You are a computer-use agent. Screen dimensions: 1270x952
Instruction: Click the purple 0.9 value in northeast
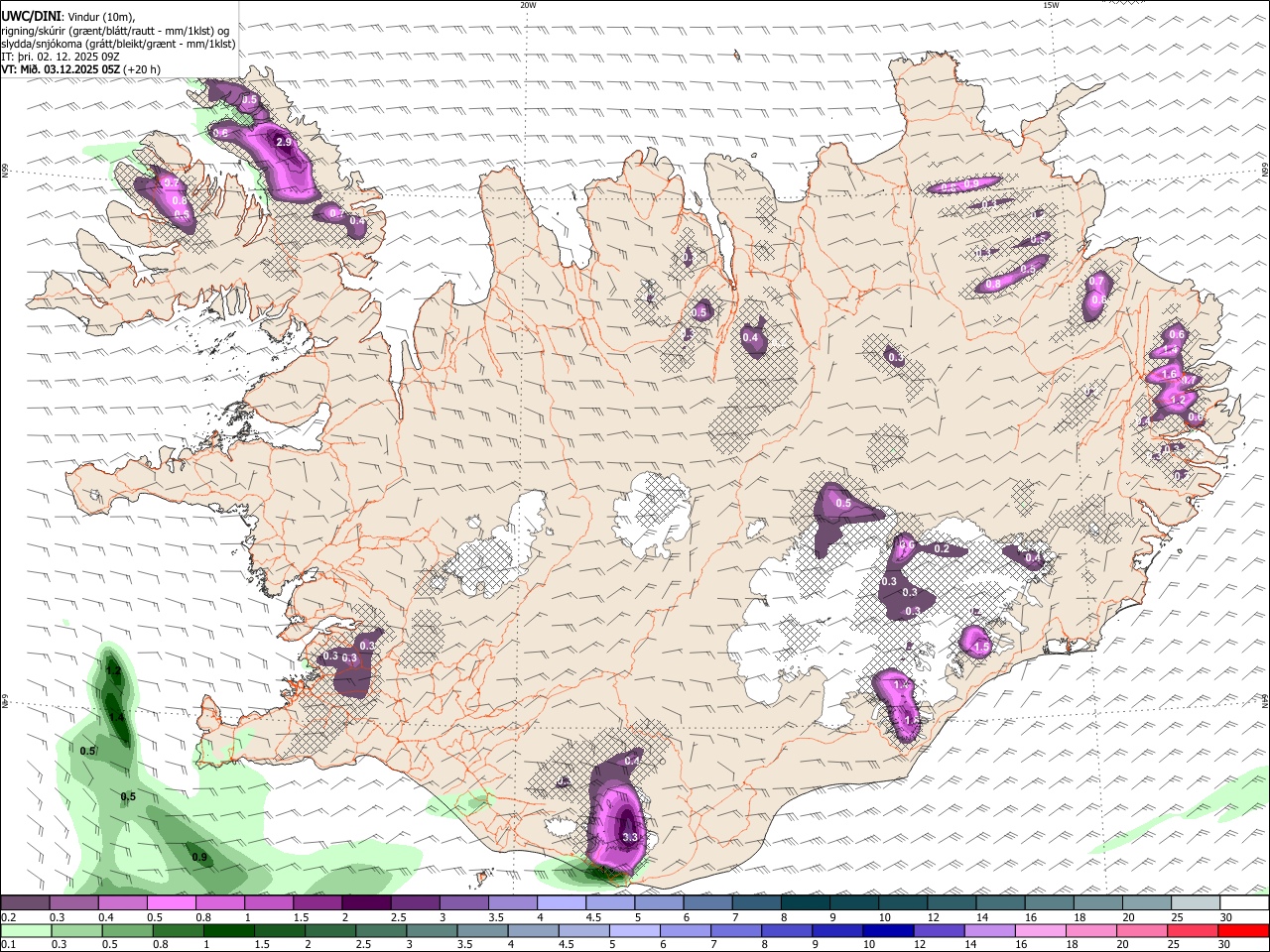coord(970,183)
